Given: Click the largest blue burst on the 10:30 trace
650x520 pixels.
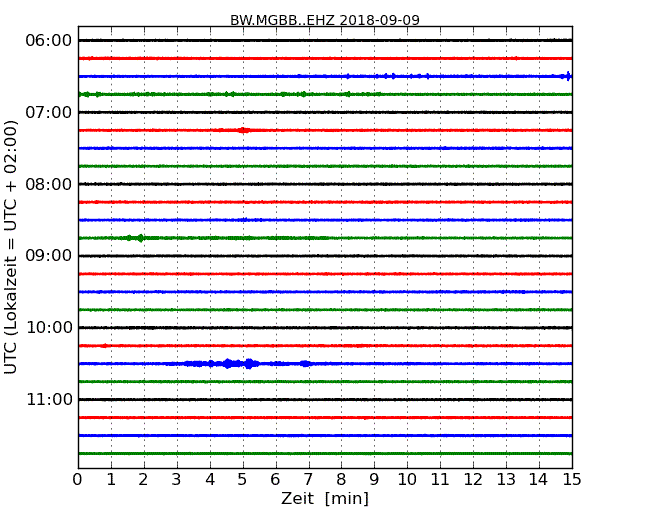Looking at the screenshot, I should 249,364.
